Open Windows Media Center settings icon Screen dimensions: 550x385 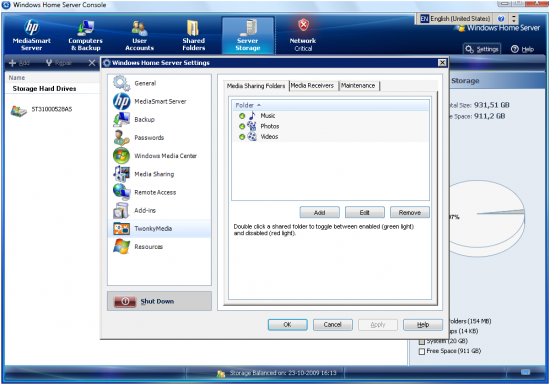tap(121, 156)
